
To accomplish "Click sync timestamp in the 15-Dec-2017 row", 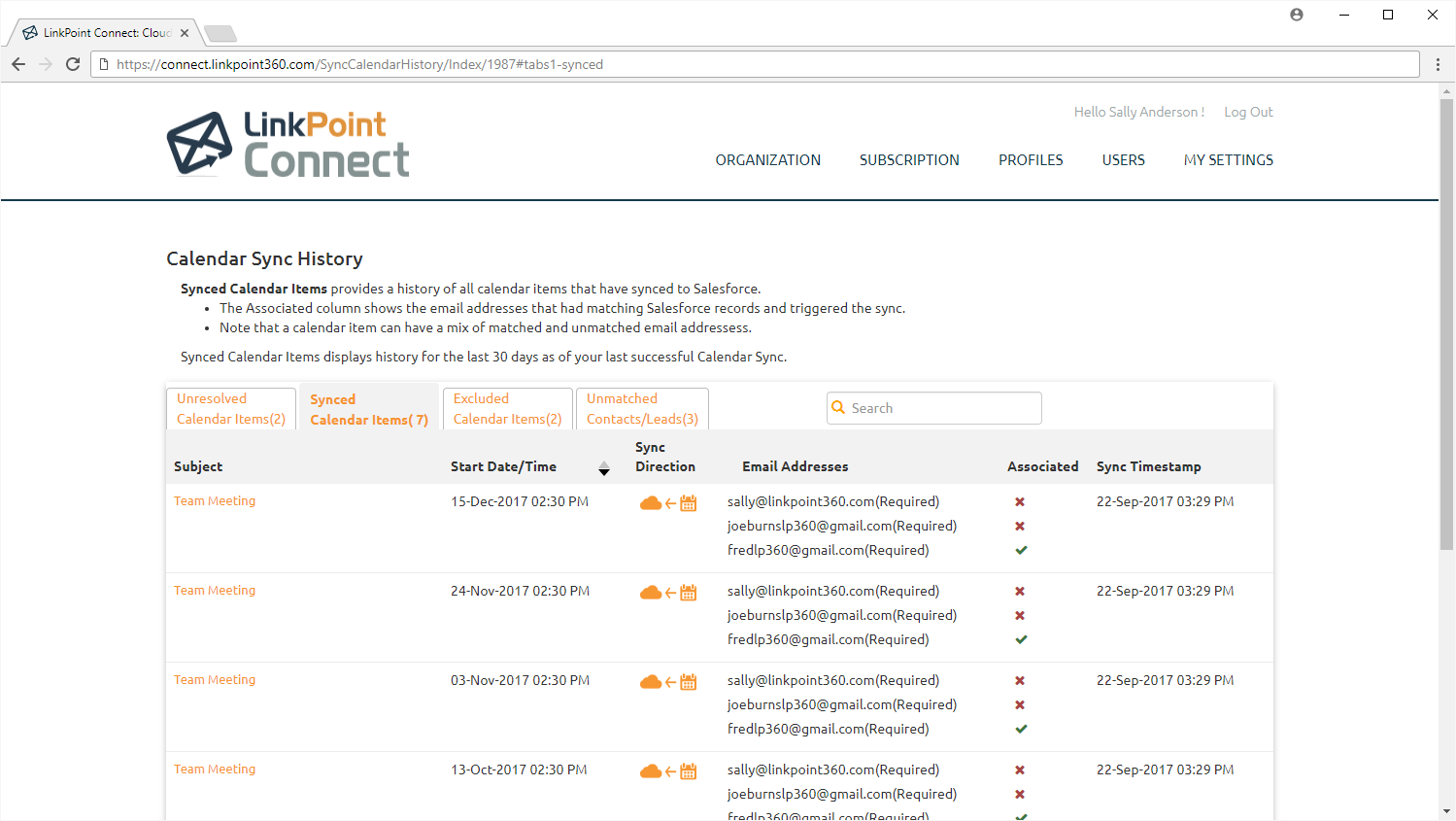I will (x=1166, y=502).
